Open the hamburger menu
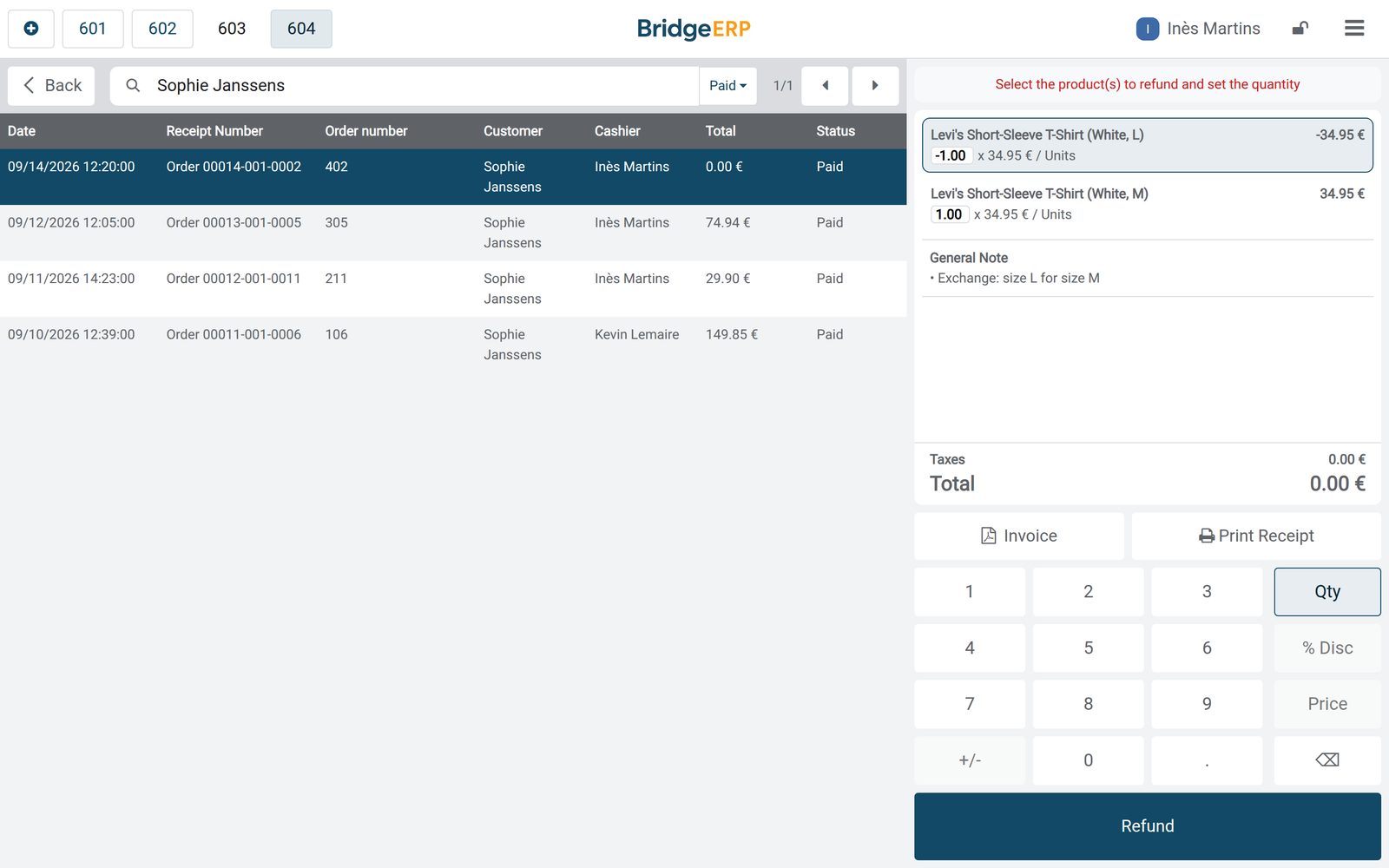The image size is (1389, 868). tap(1354, 29)
